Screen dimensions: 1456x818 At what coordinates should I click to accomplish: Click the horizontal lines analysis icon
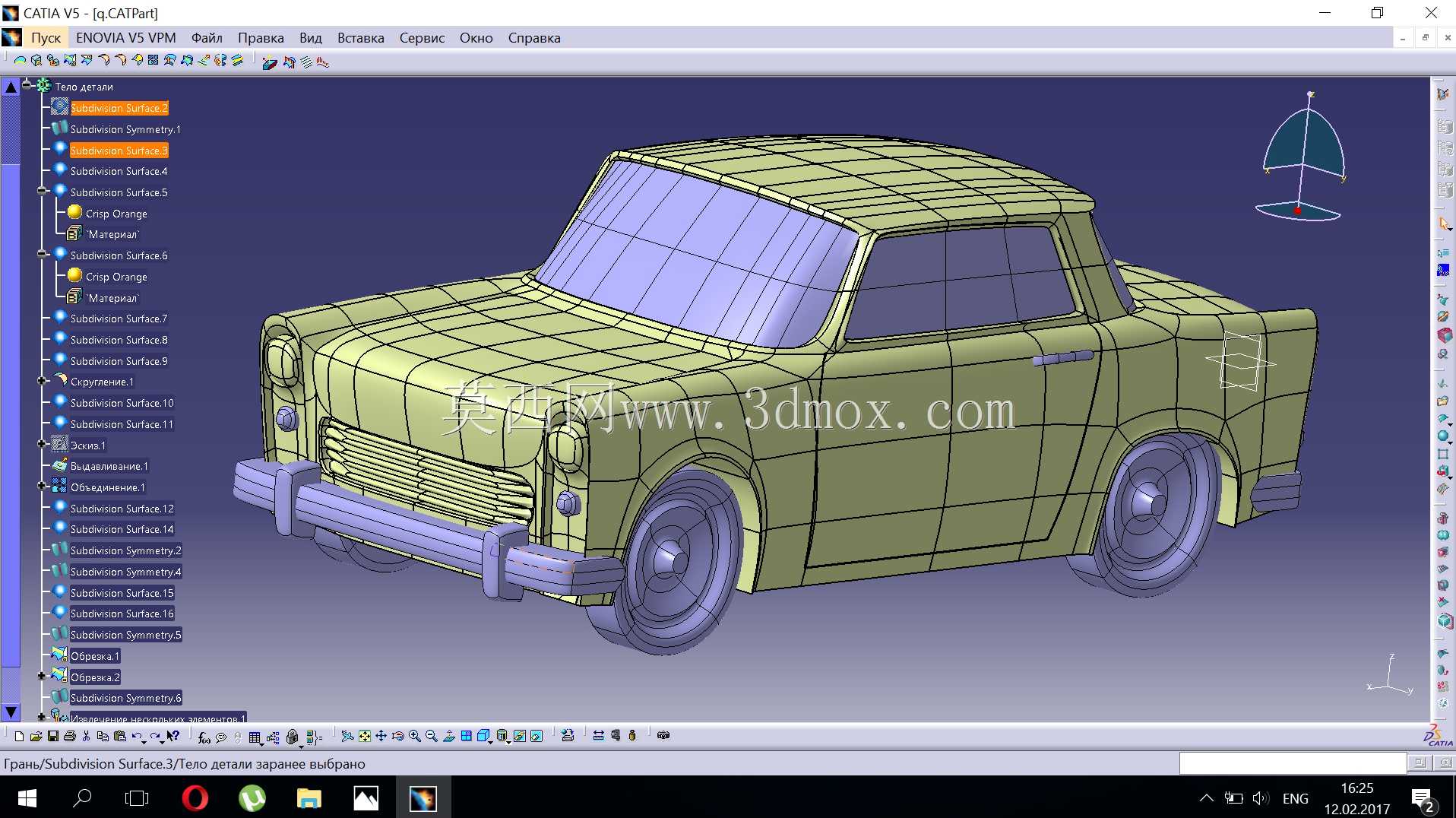tap(306, 62)
